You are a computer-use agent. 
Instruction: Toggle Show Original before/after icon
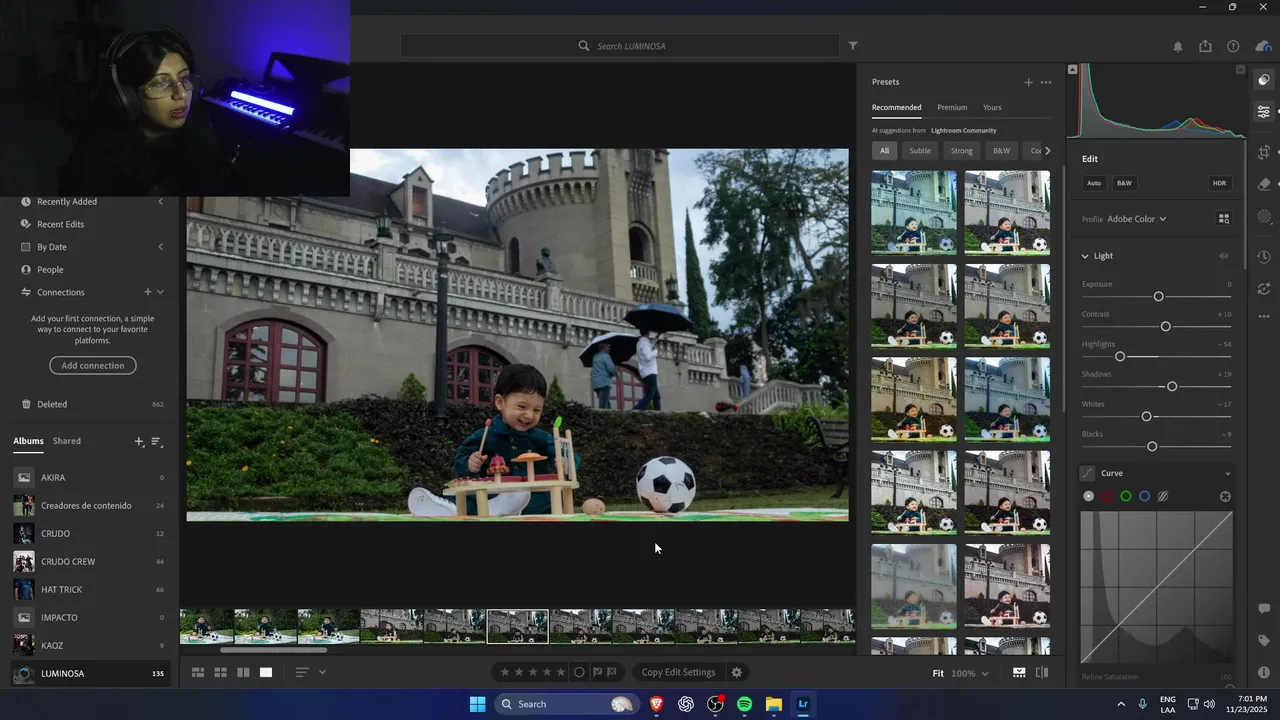click(1042, 673)
